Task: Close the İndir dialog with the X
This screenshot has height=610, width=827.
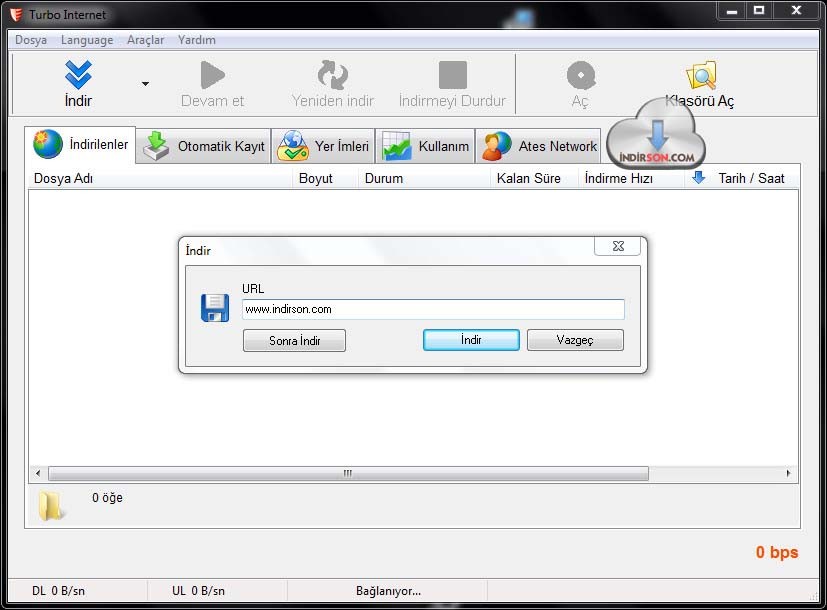Action: 618,246
